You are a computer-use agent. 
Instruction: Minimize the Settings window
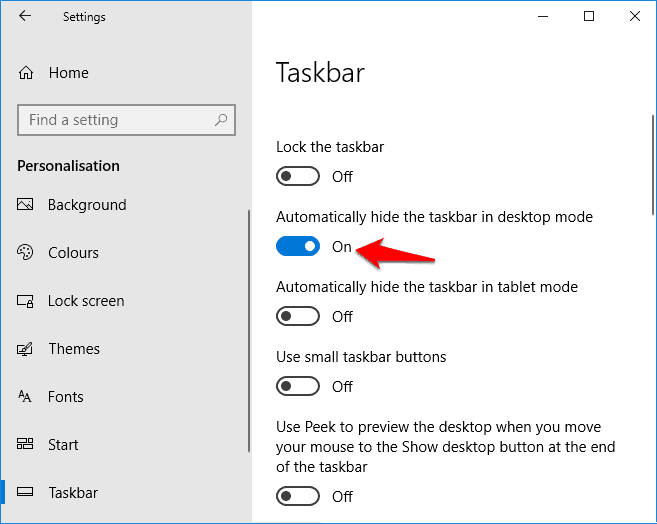tap(543, 16)
